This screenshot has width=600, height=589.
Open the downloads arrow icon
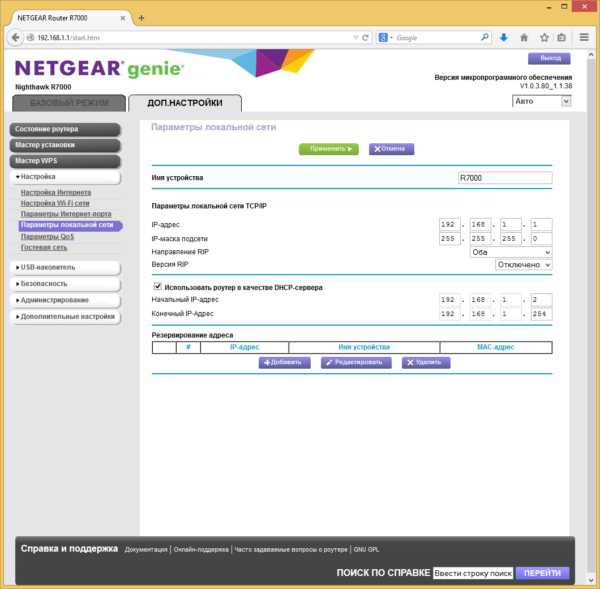[x=504, y=38]
